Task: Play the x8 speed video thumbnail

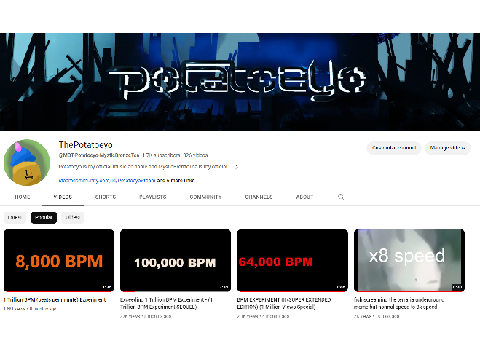Action: 409,260
